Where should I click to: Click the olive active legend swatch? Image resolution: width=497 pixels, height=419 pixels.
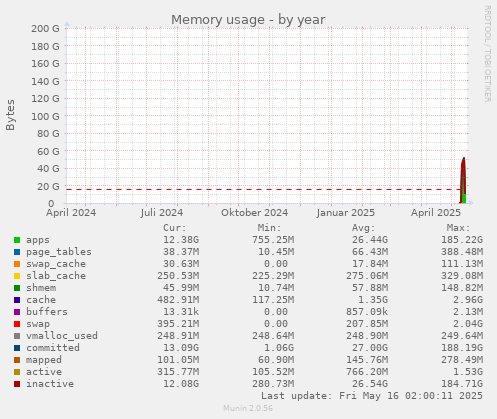pos(17,372)
